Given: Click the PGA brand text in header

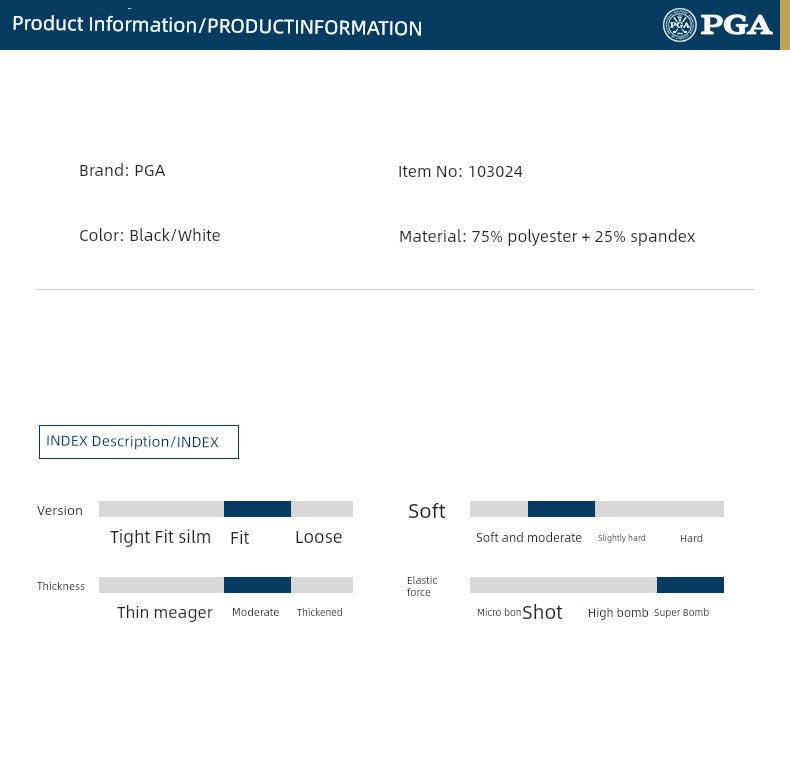Looking at the screenshot, I should click(736, 25).
